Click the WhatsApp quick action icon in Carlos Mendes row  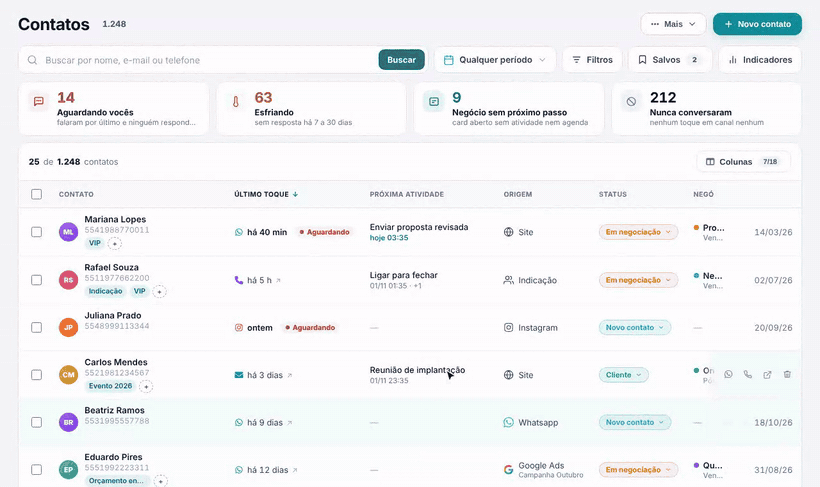[x=728, y=375]
